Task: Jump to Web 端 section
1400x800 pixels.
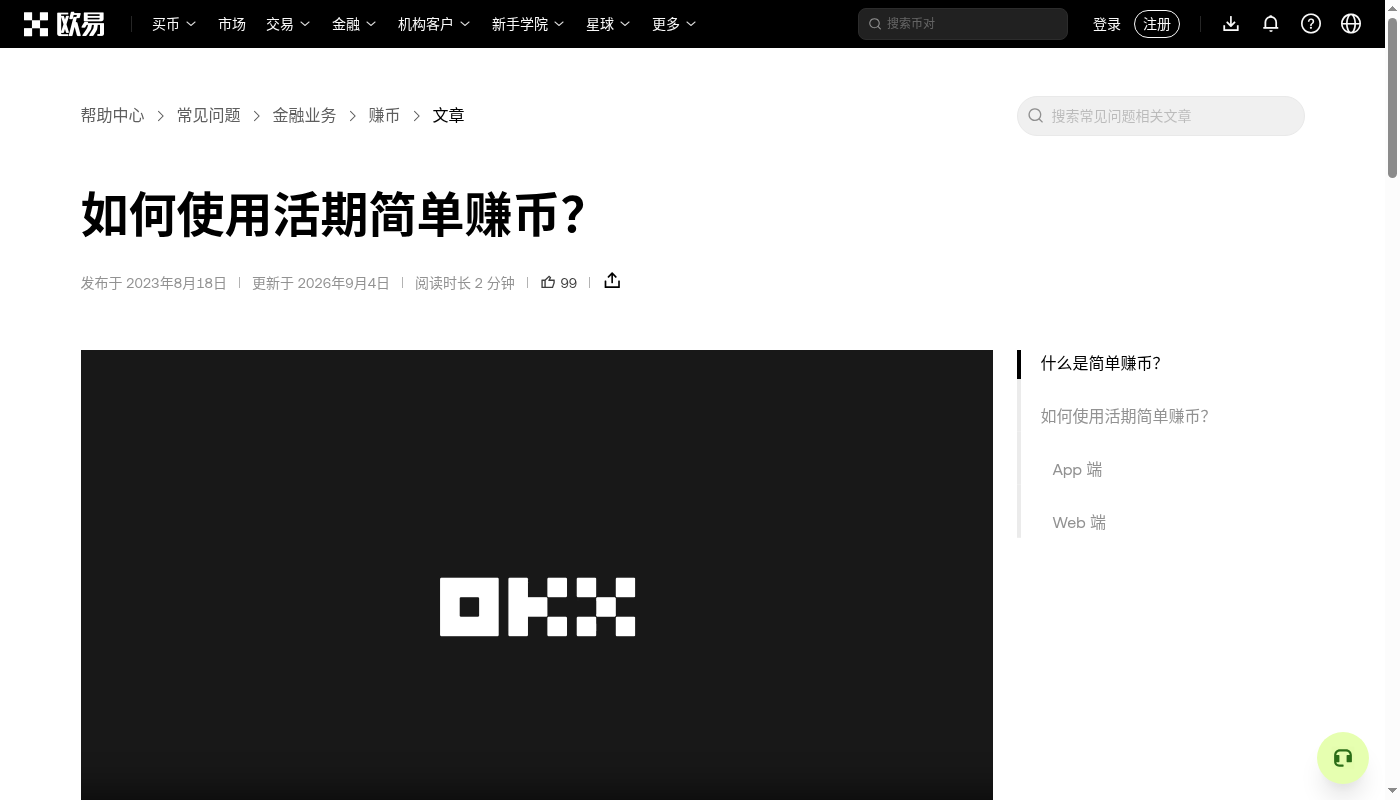Action: point(1079,523)
